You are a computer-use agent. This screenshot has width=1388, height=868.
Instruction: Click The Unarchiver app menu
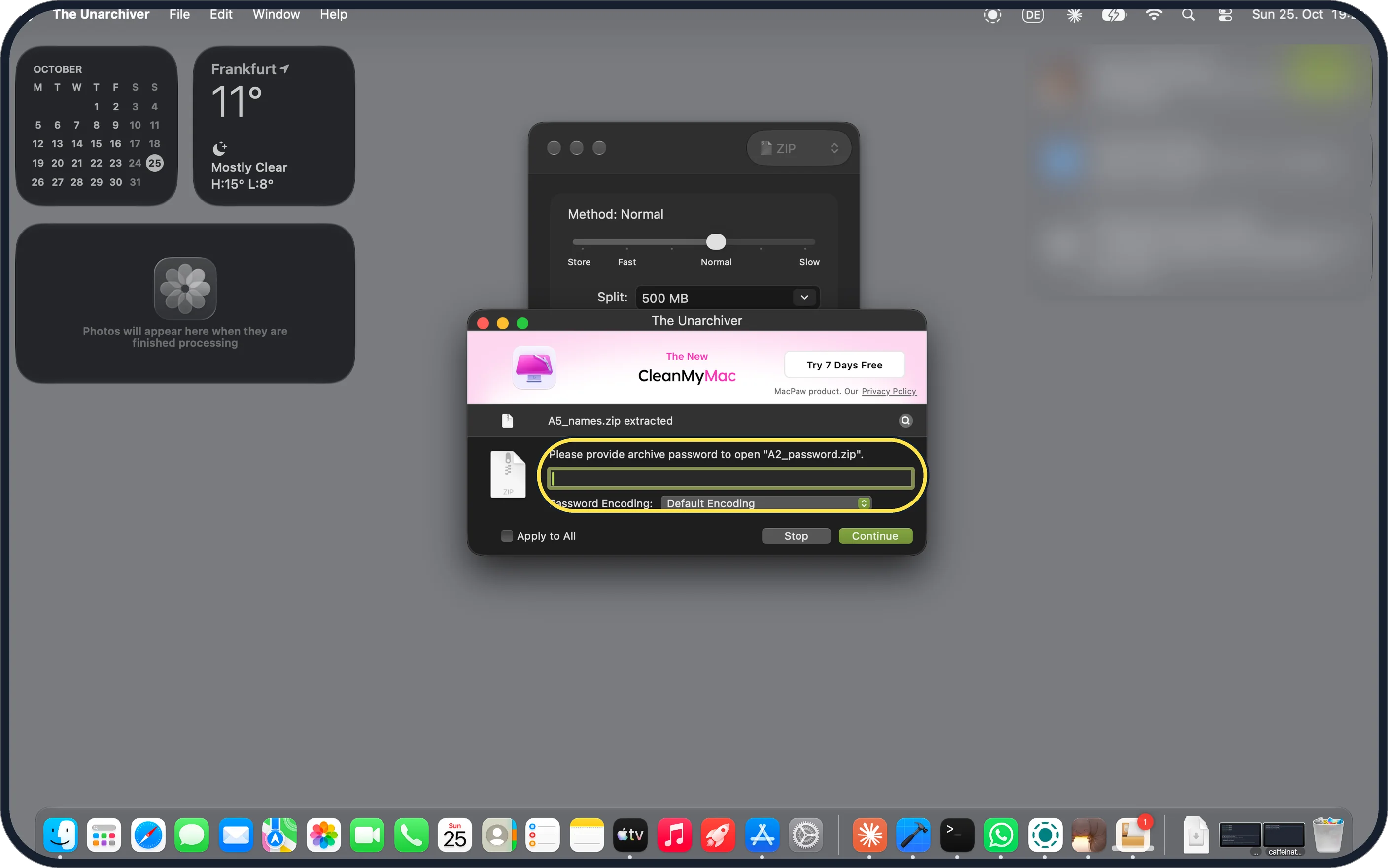click(101, 14)
